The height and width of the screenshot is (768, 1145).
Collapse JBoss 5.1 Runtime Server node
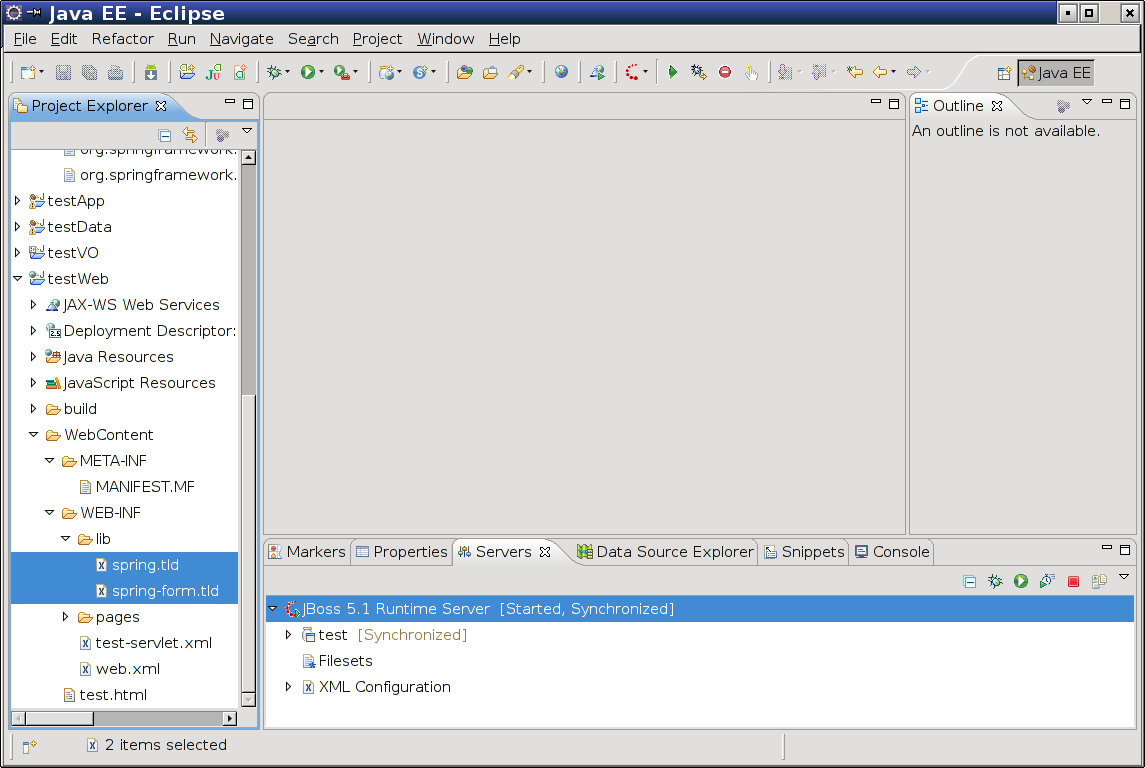[x=273, y=609]
